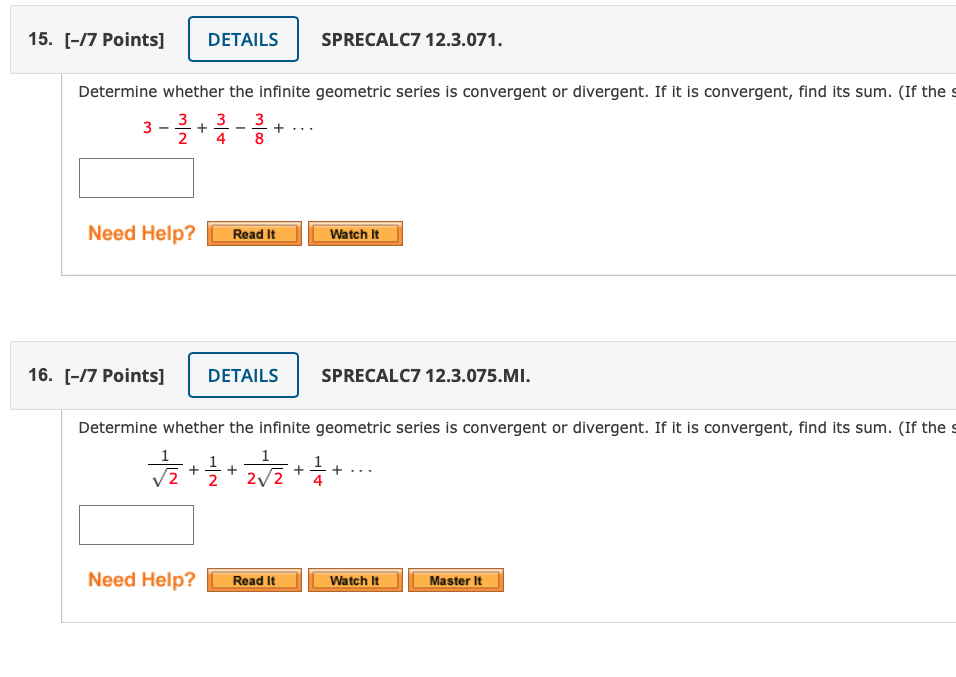Viewport: 956px width, 677px height.
Task: Click the [-/7 Points] label on question 15
Action: 113,39
